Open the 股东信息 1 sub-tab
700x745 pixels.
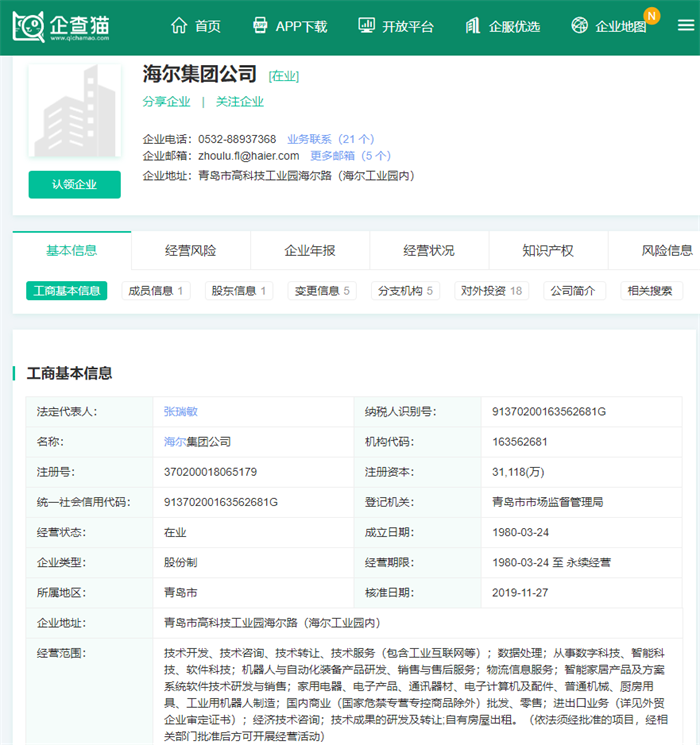[239, 291]
